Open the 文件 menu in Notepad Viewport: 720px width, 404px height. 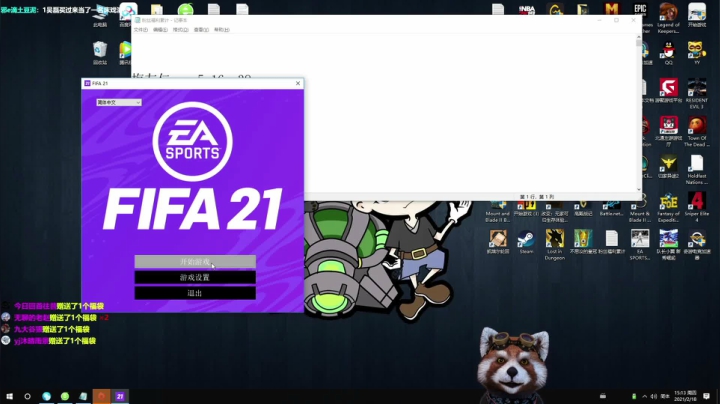coord(141,30)
